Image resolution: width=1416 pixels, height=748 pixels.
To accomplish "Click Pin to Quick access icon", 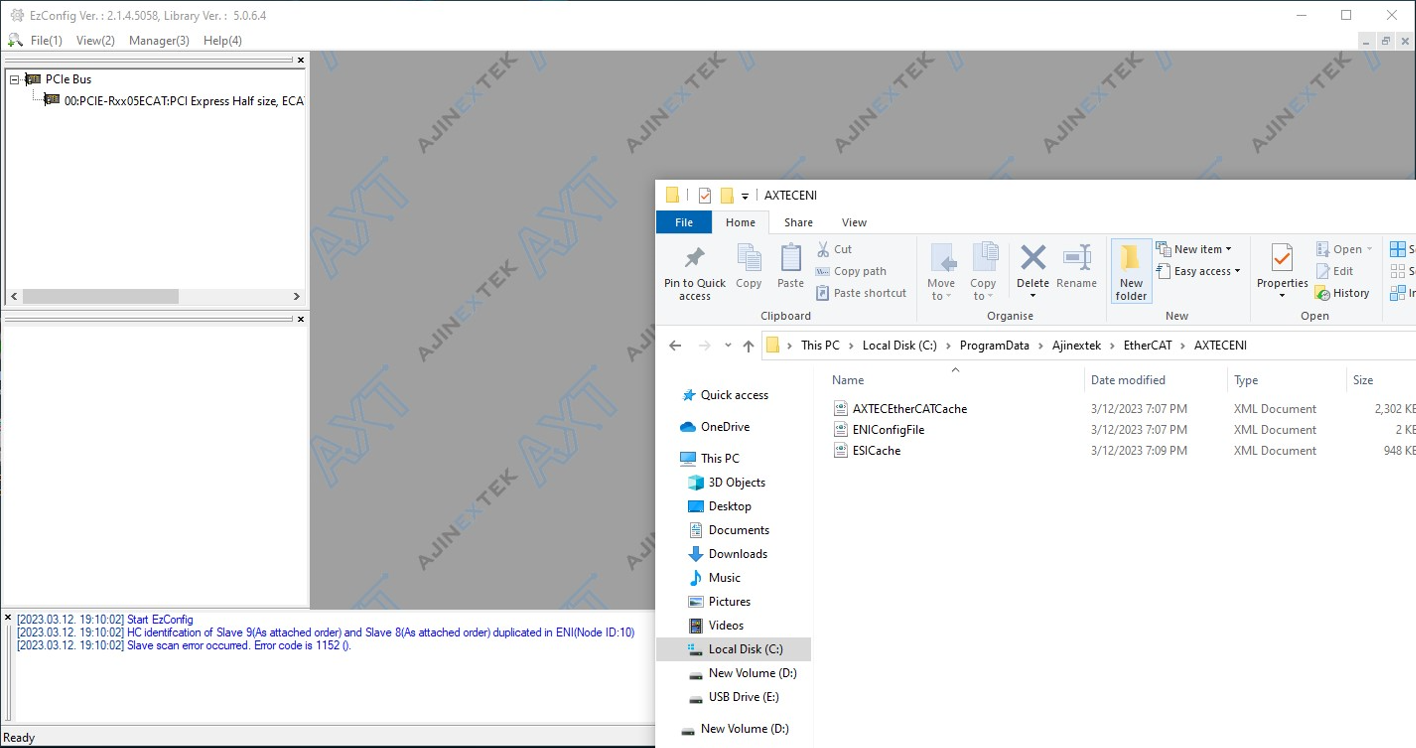I will click(x=694, y=258).
